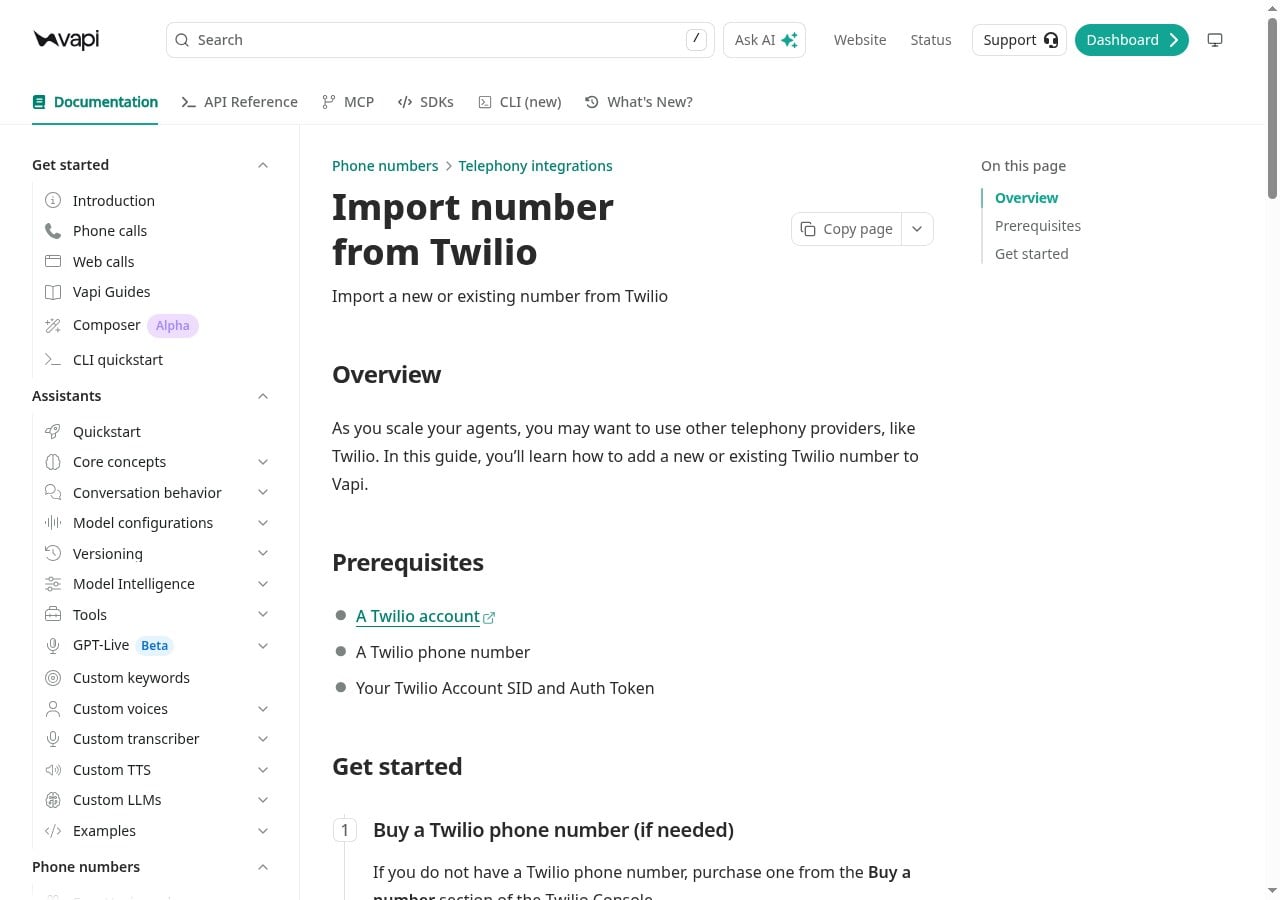Click the Phone numbers breadcrumb link
The width and height of the screenshot is (1280, 900).
tap(385, 166)
